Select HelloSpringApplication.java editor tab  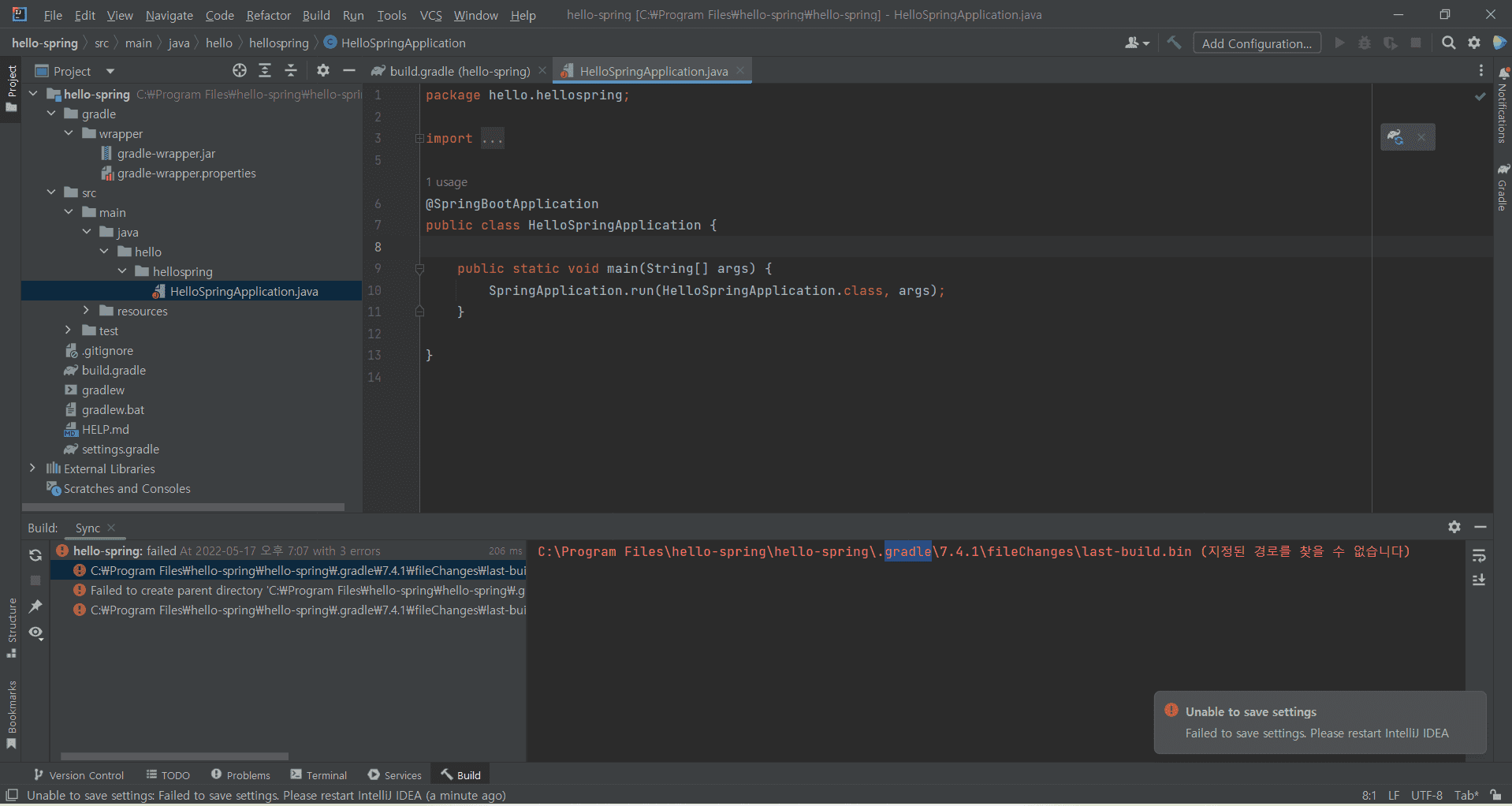coord(654,71)
